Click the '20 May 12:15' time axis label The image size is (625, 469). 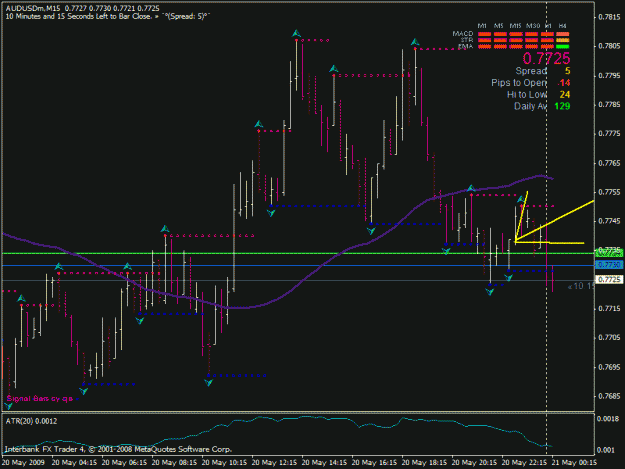coord(274,463)
